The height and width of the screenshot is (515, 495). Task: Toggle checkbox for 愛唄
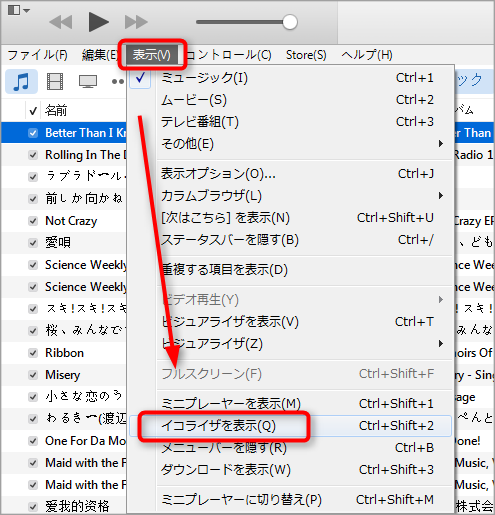pyautogui.click(x=33, y=243)
